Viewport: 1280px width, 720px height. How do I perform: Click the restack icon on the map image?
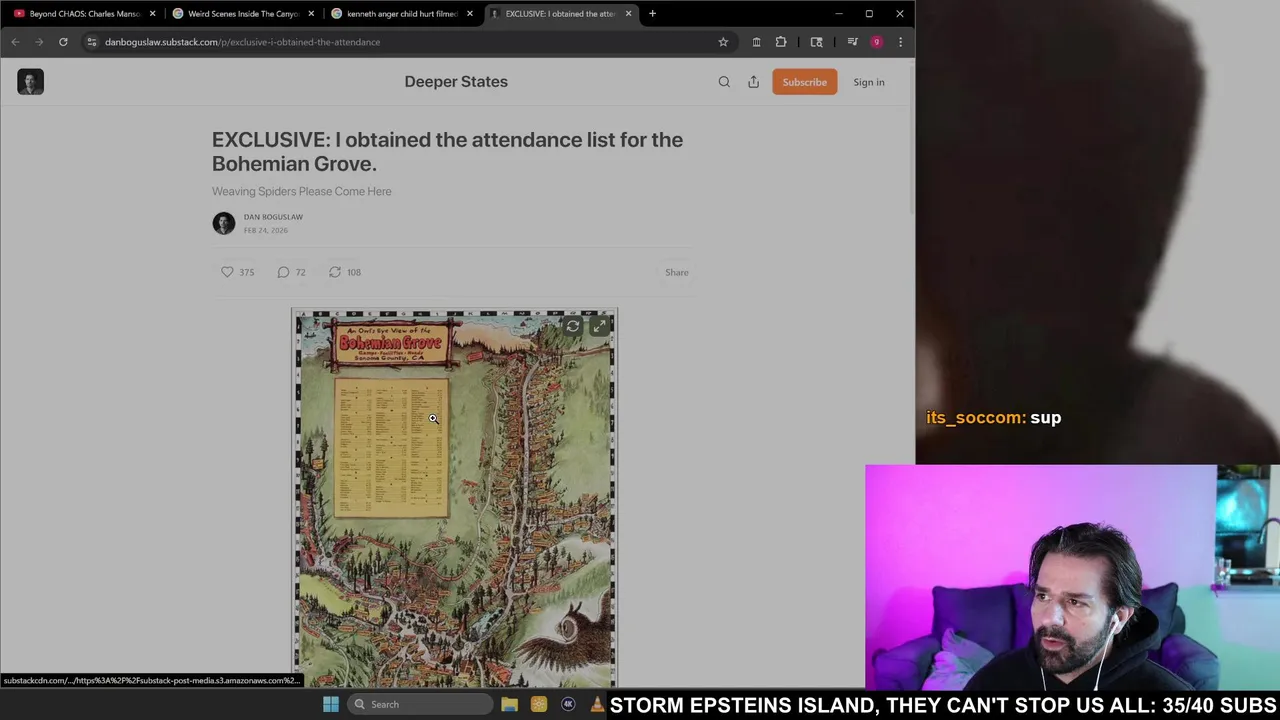(572, 326)
